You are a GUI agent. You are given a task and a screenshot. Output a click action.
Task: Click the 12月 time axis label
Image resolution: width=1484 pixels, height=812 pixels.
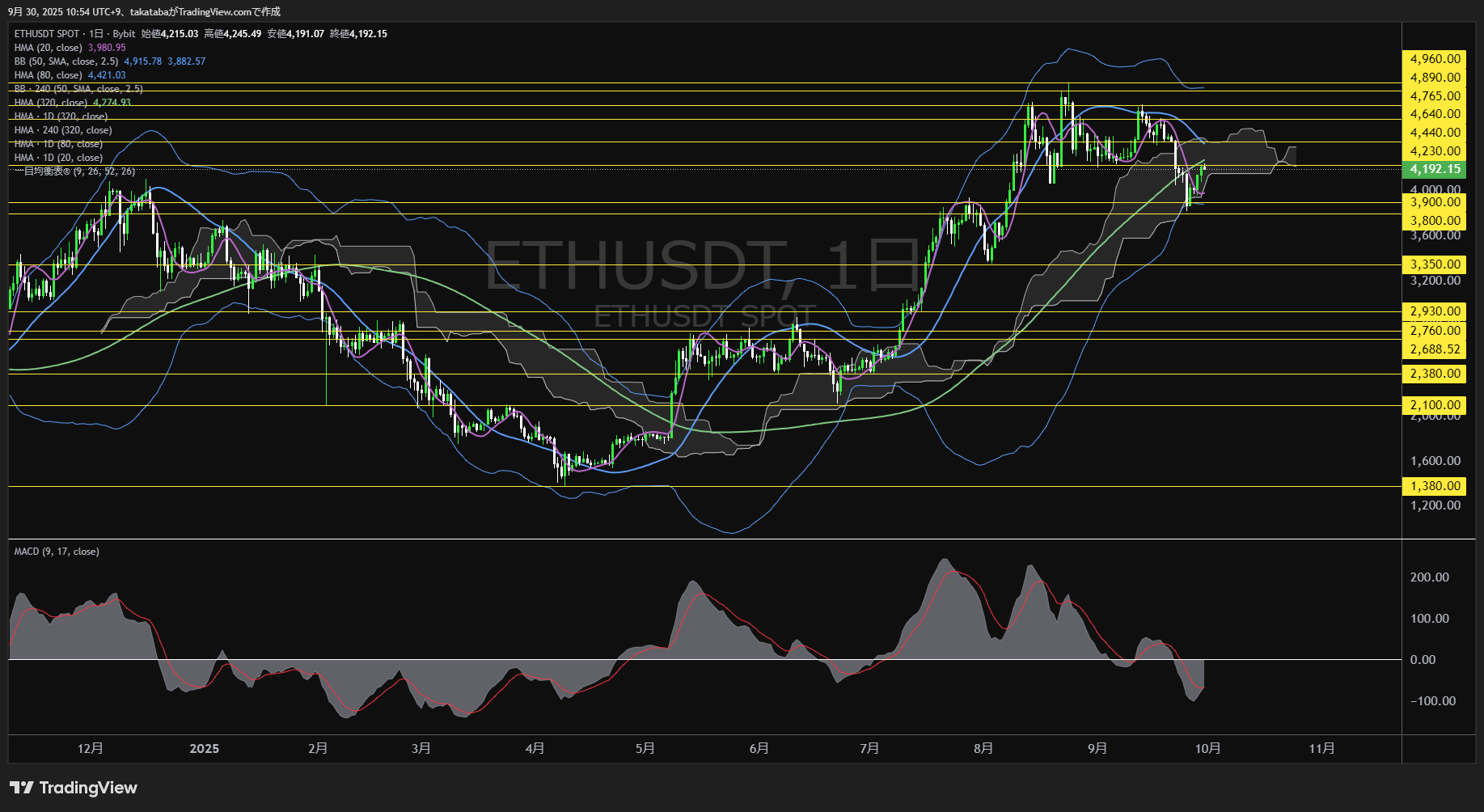(x=91, y=749)
